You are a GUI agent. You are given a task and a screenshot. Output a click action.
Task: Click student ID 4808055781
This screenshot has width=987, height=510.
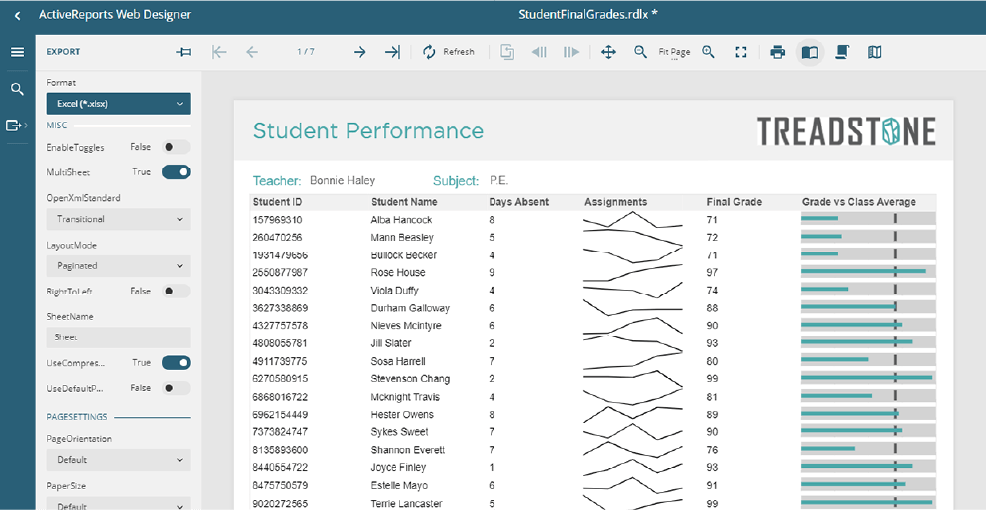click(280, 343)
